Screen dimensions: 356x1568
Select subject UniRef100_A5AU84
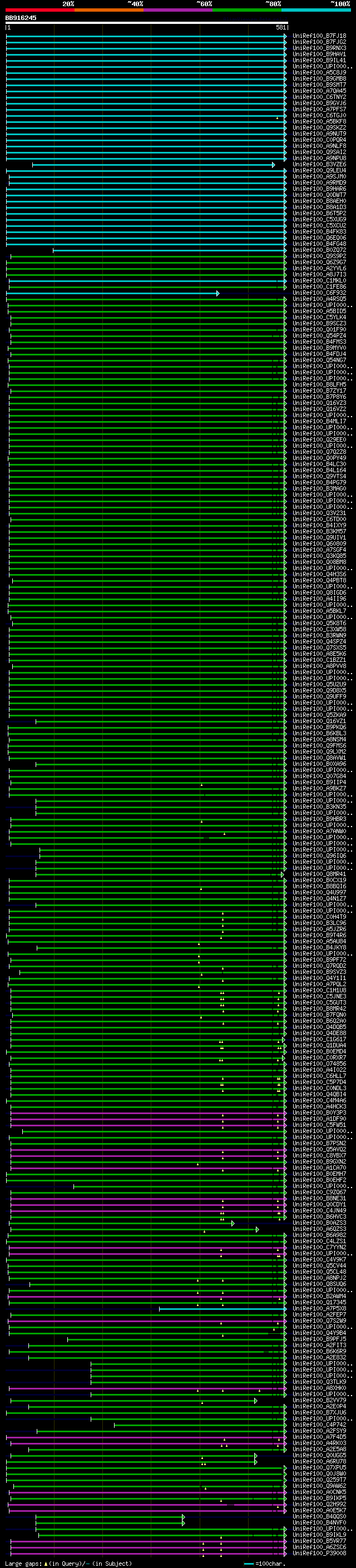tap(319, 942)
